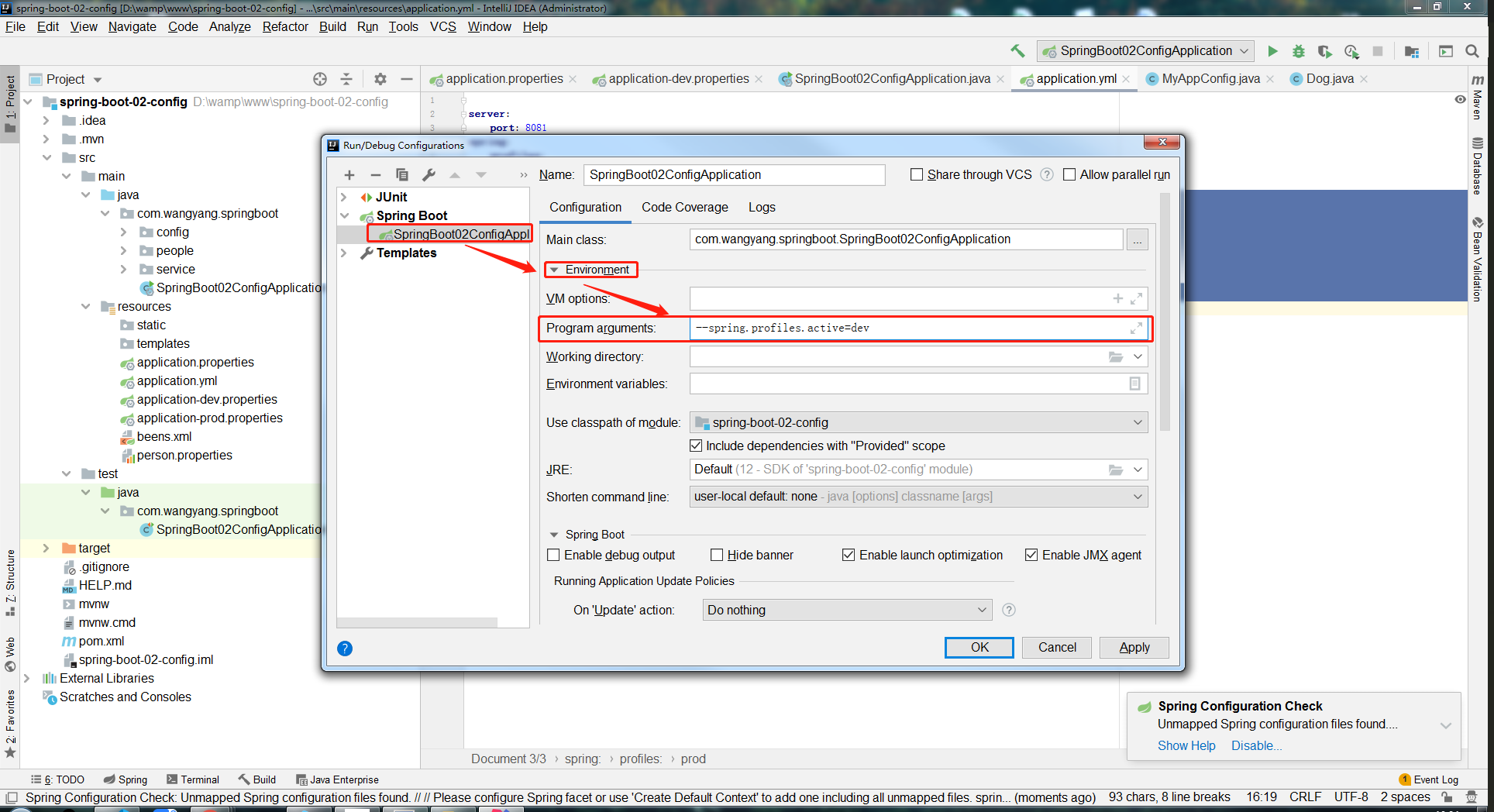The image size is (1494, 812).
Task: Open Project panel settings gear
Action: pyautogui.click(x=380, y=79)
